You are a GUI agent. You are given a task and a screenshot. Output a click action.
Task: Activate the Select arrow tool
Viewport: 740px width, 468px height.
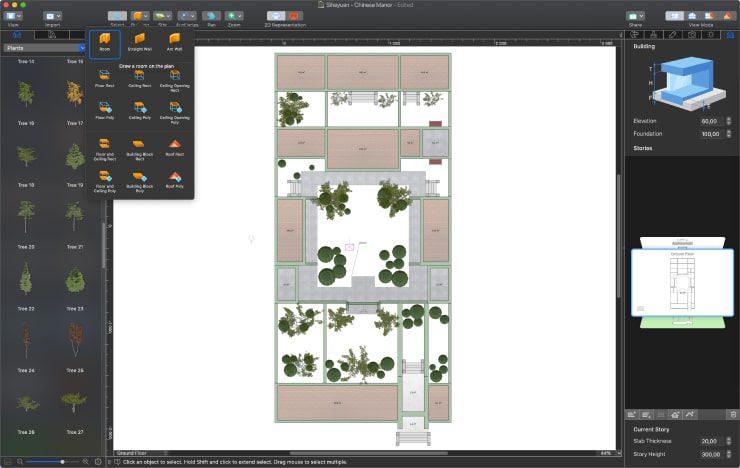(x=117, y=16)
